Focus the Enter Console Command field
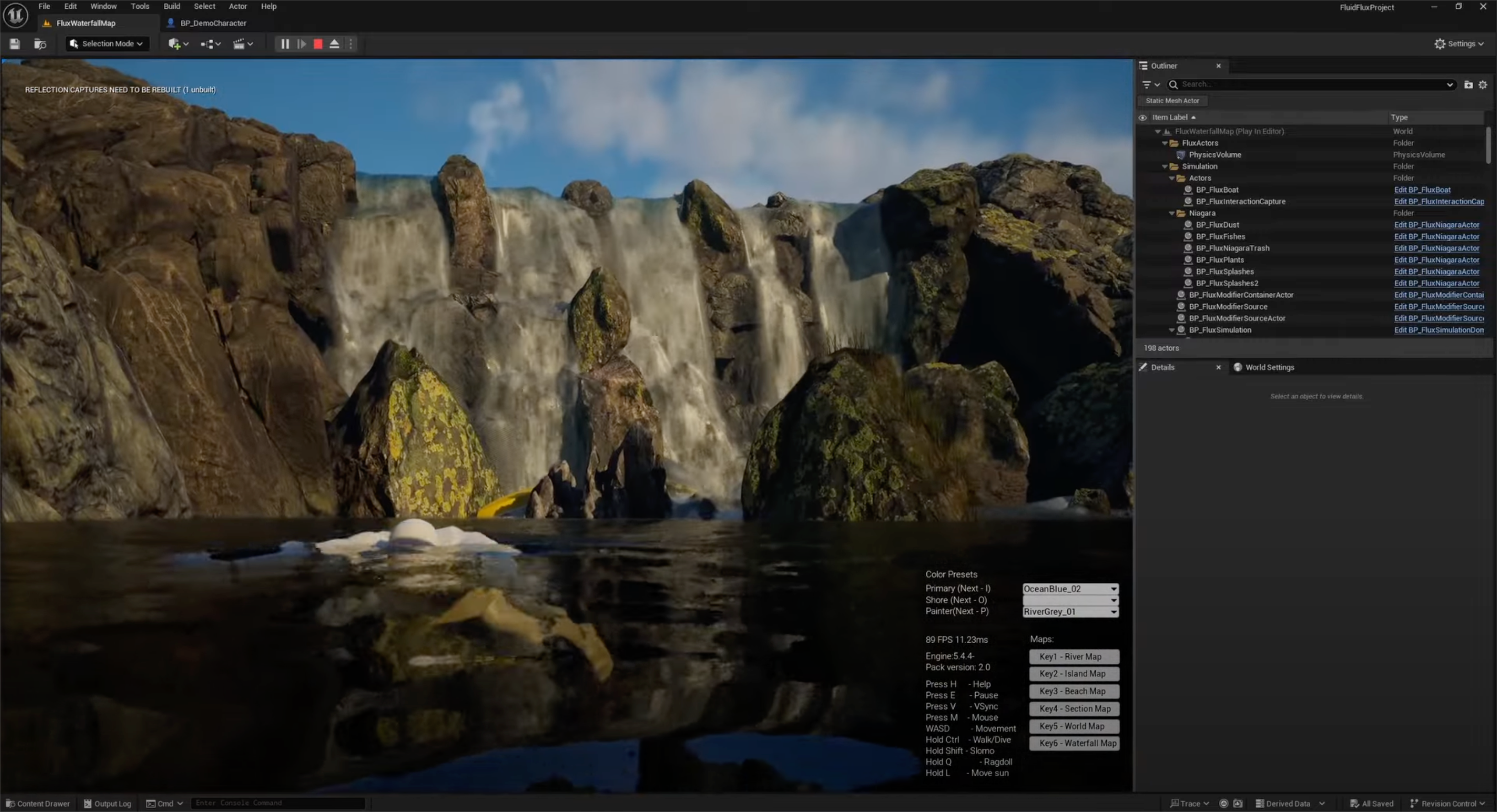 tap(278, 803)
